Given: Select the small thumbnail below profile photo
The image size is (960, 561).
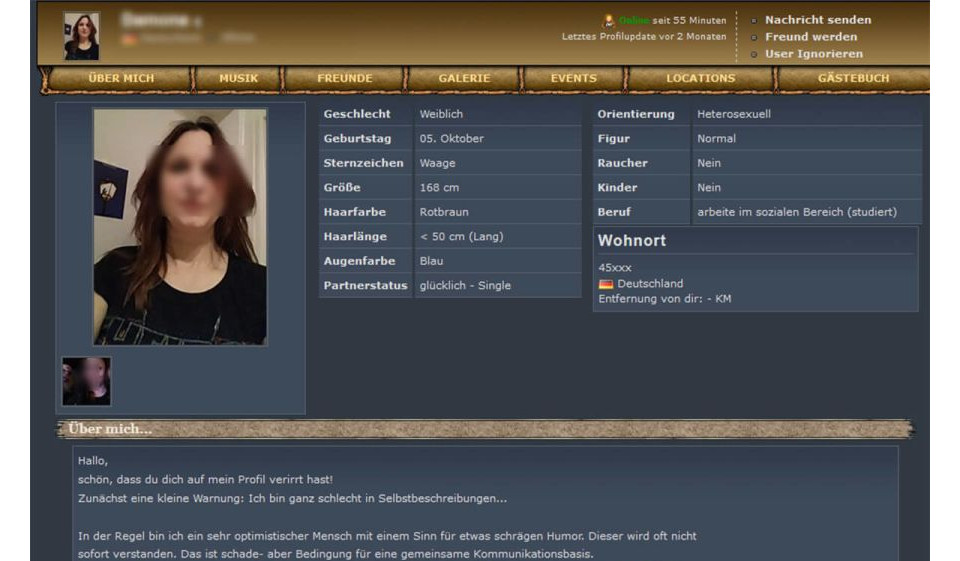Looking at the screenshot, I should click(87, 381).
